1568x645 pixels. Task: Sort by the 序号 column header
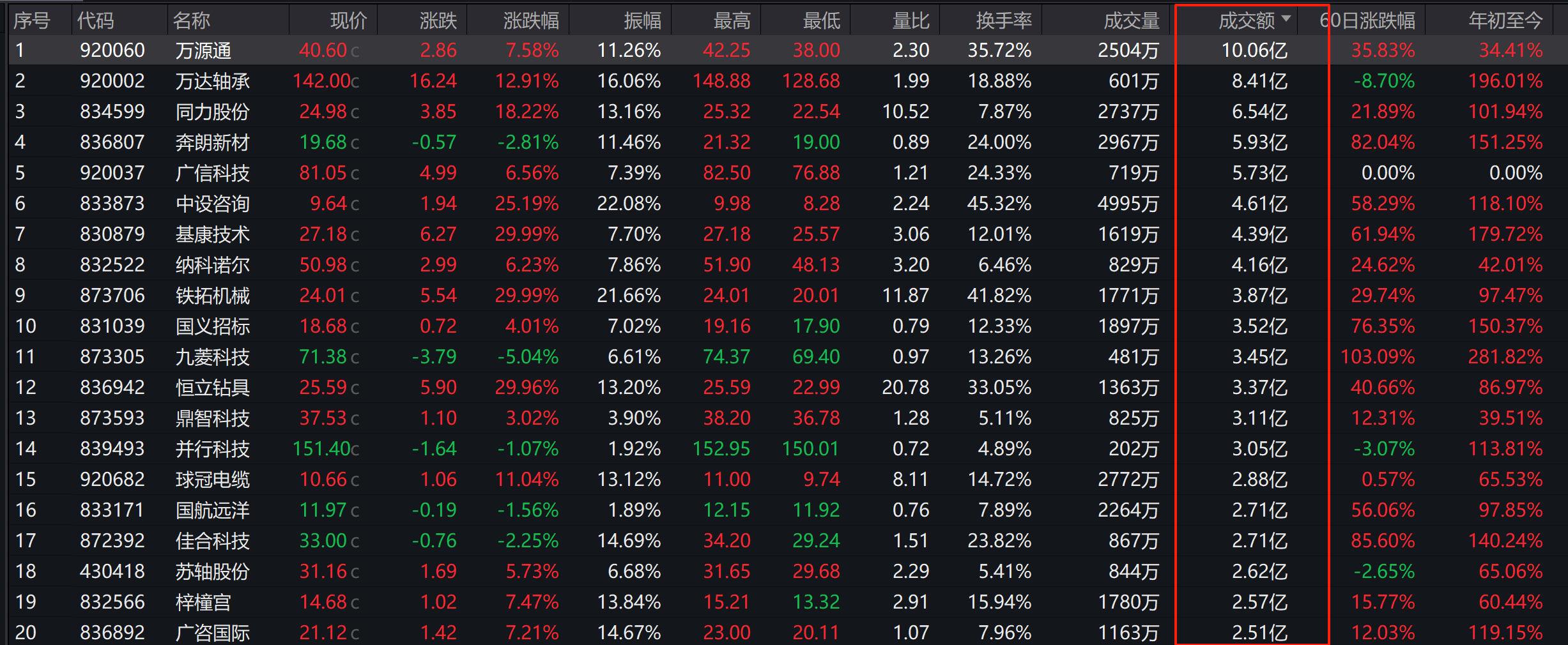click(x=32, y=21)
